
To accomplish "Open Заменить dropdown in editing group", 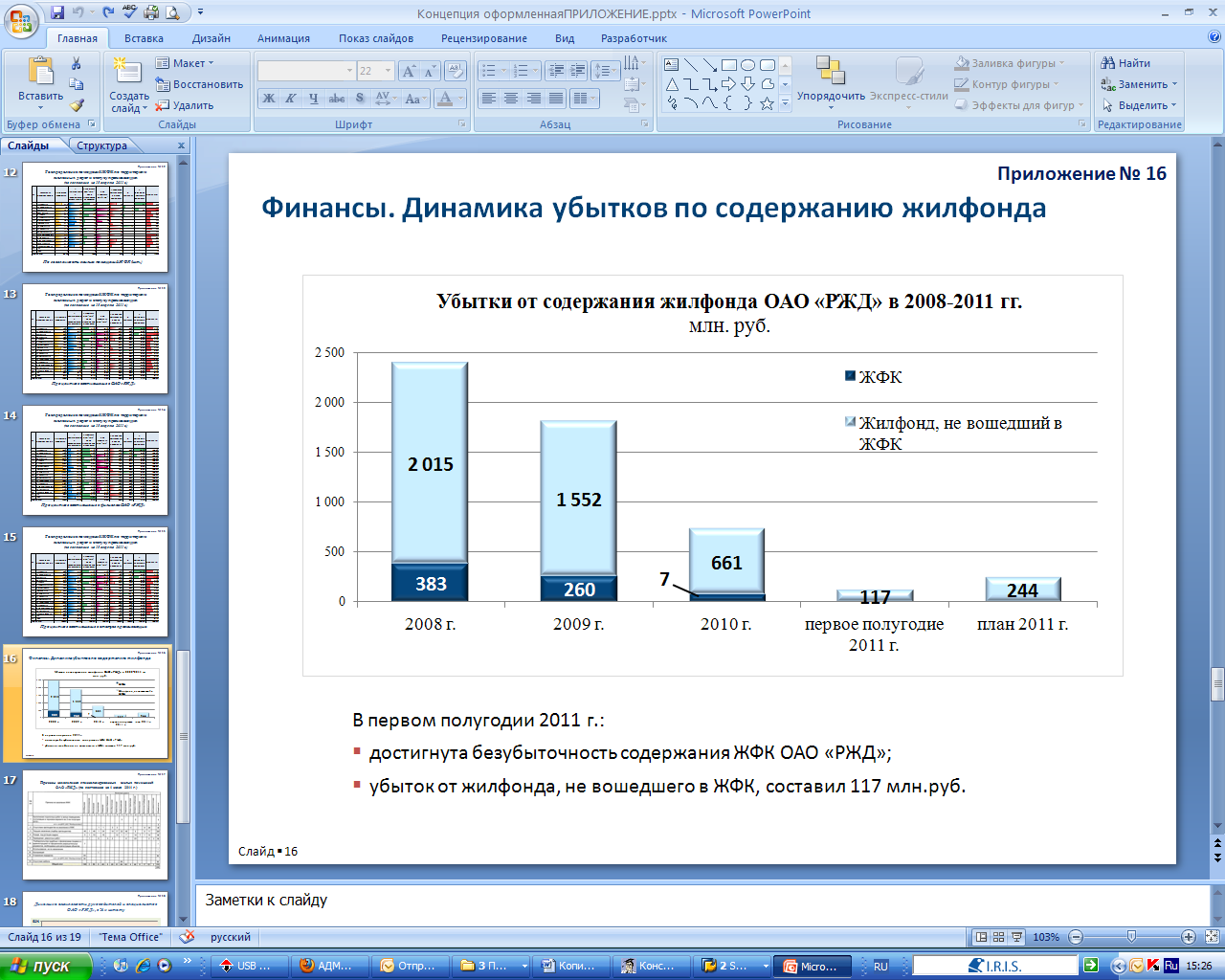I will 1139,84.
